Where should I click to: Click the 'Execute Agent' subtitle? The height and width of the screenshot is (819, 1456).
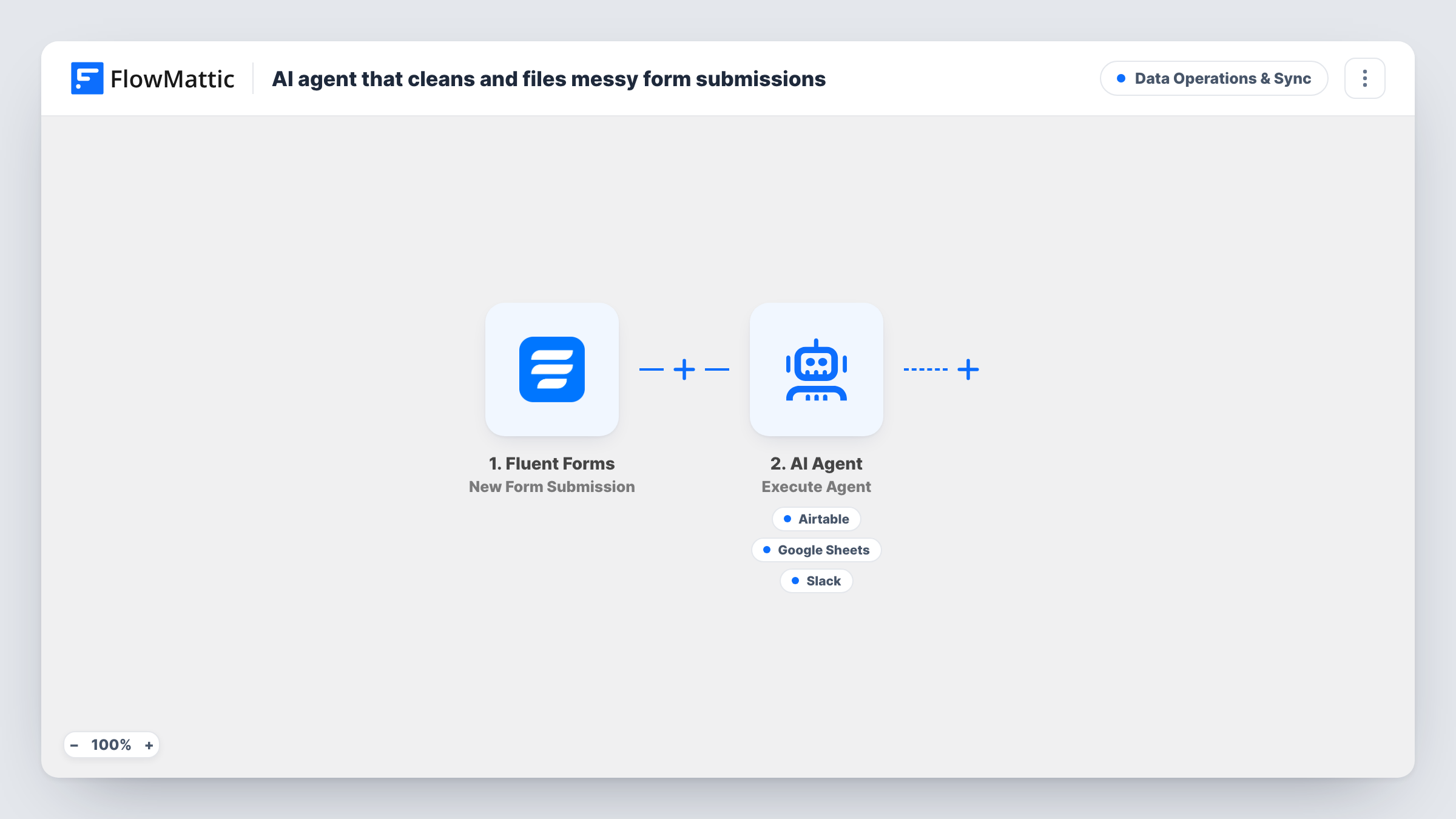click(816, 487)
